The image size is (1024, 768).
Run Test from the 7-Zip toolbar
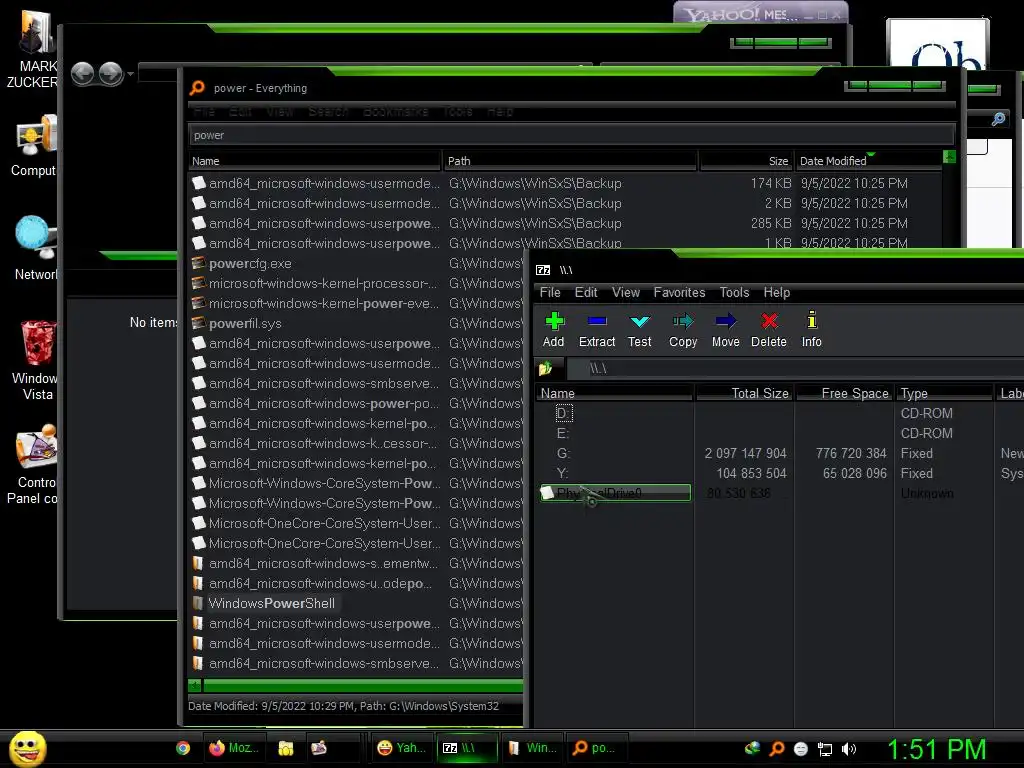(x=639, y=330)
